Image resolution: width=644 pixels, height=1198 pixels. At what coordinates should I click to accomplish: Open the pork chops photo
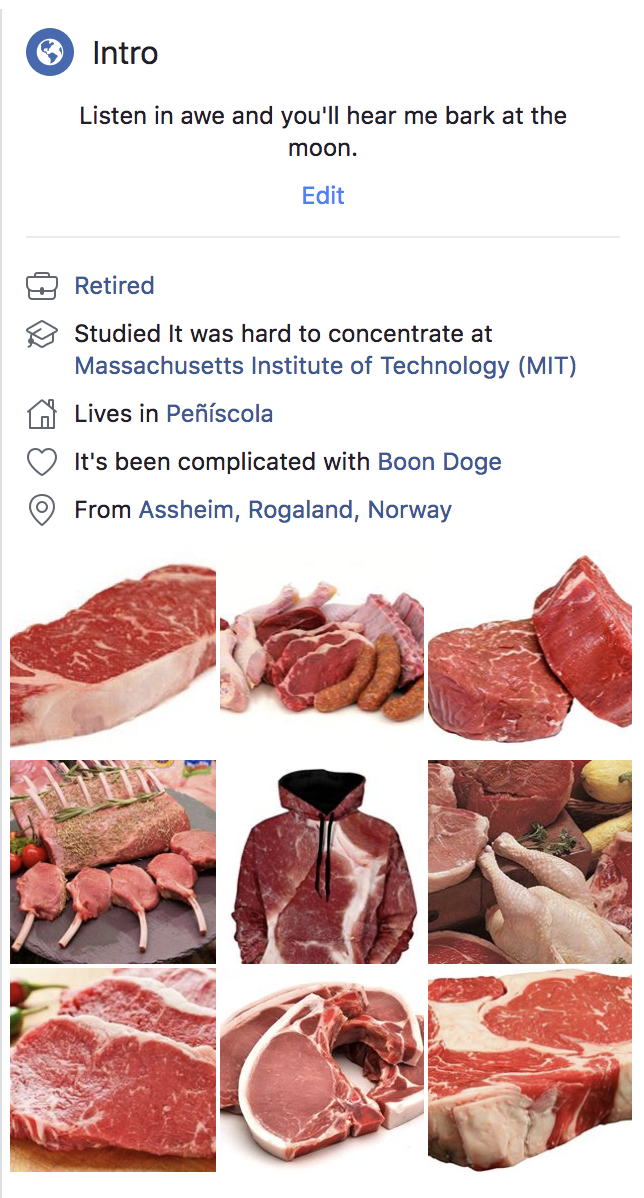[321, 1069]
